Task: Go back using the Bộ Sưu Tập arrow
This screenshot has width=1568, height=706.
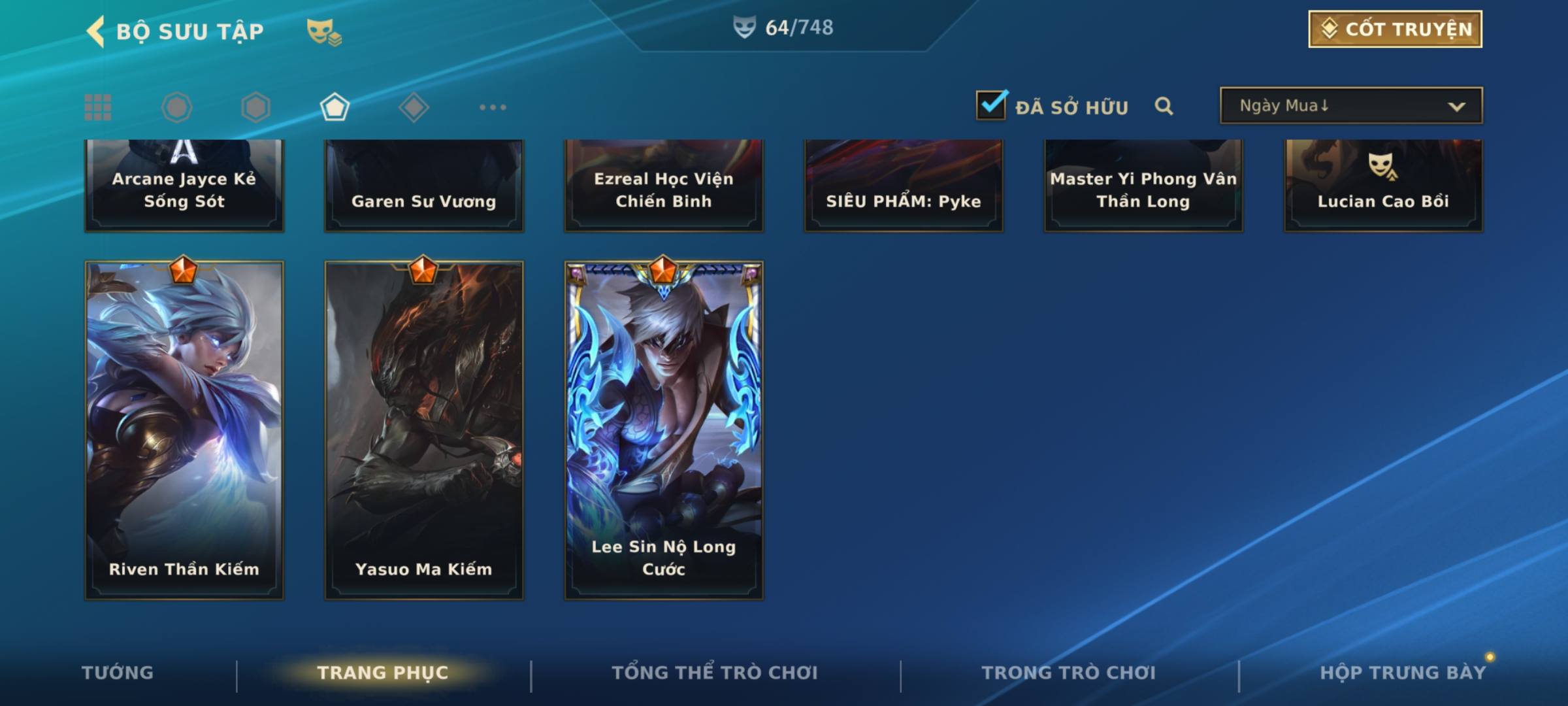Action: pyautogui.click(x=96, y=31)
